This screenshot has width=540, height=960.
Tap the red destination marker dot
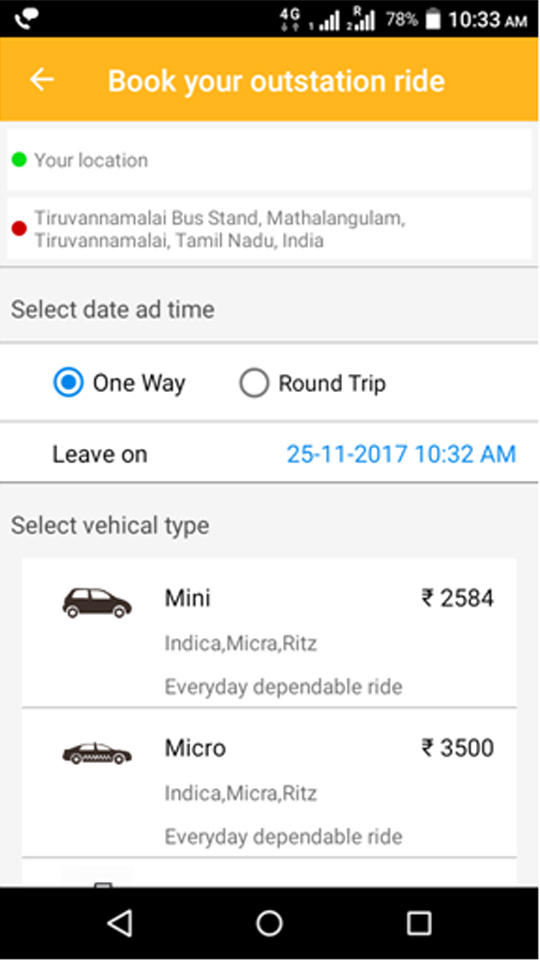pos(19,229)
